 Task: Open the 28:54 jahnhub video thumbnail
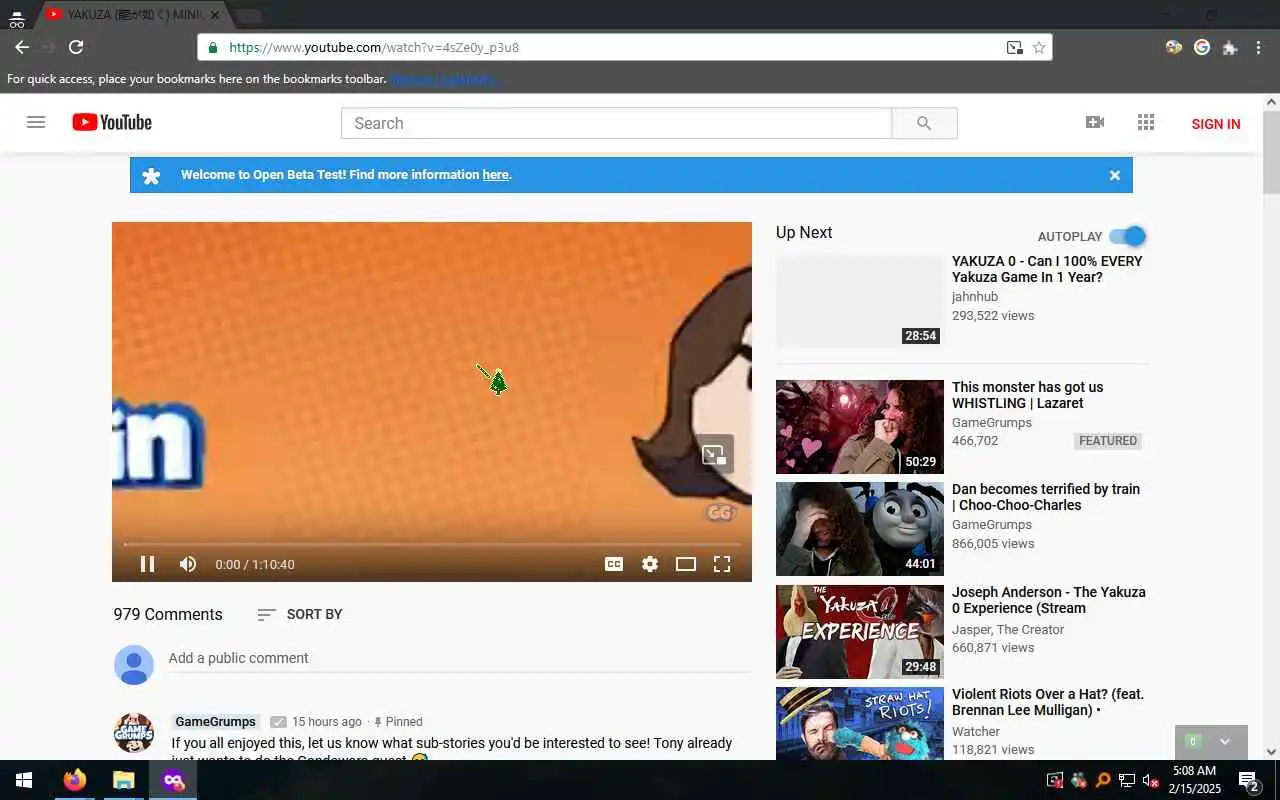coord(860,301)
